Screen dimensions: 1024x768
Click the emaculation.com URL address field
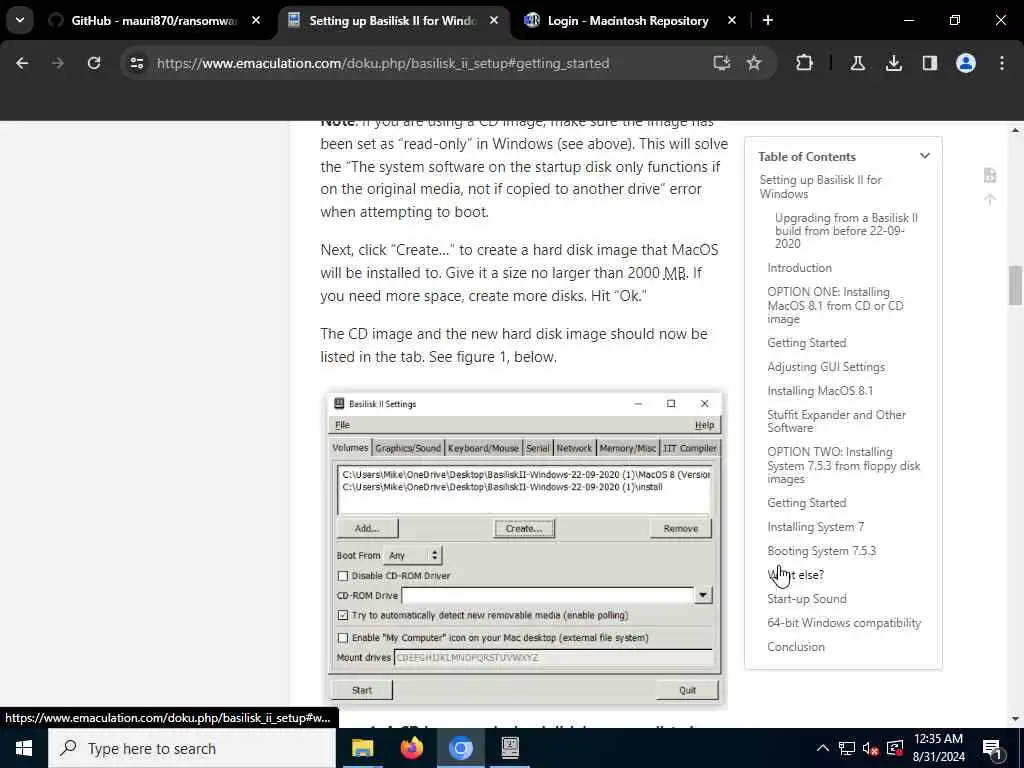[383, 63]
